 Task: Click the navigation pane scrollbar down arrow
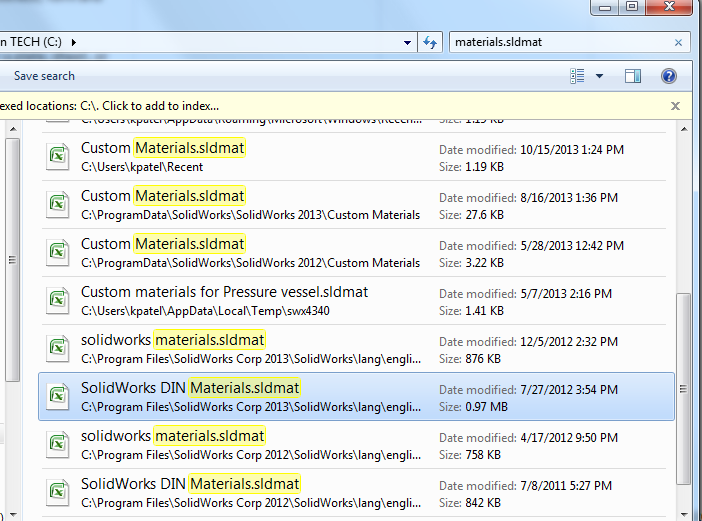[x=13, y=514]
